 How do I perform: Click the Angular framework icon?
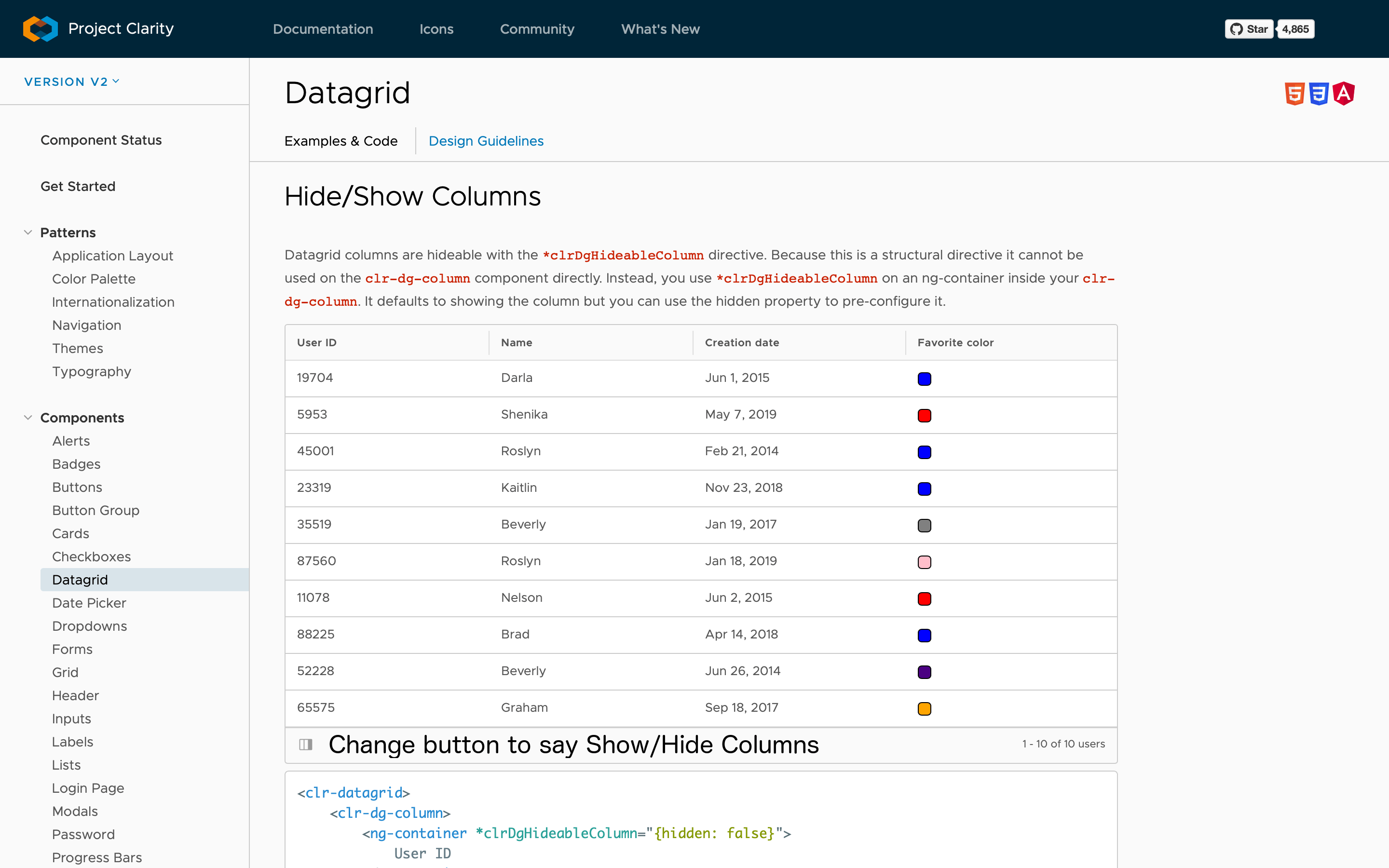click(1344, 93)
